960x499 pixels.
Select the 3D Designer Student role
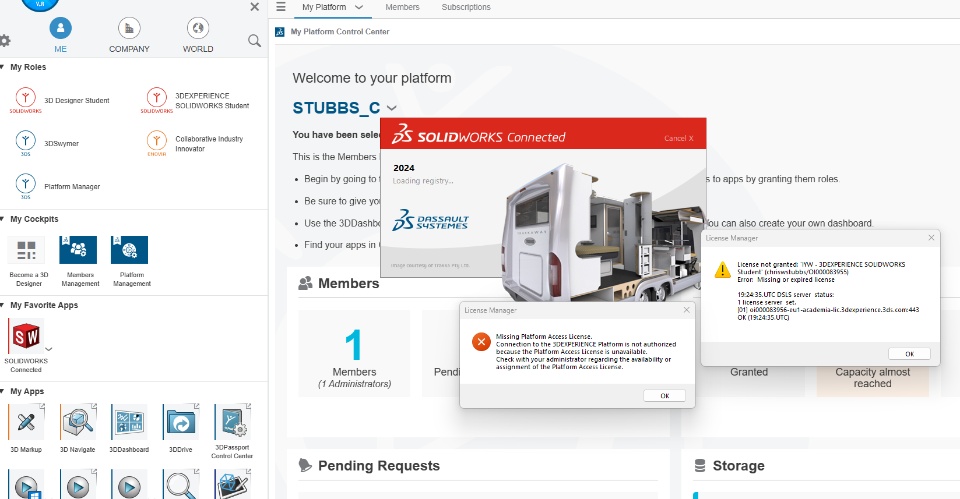(x=60, y=100)
